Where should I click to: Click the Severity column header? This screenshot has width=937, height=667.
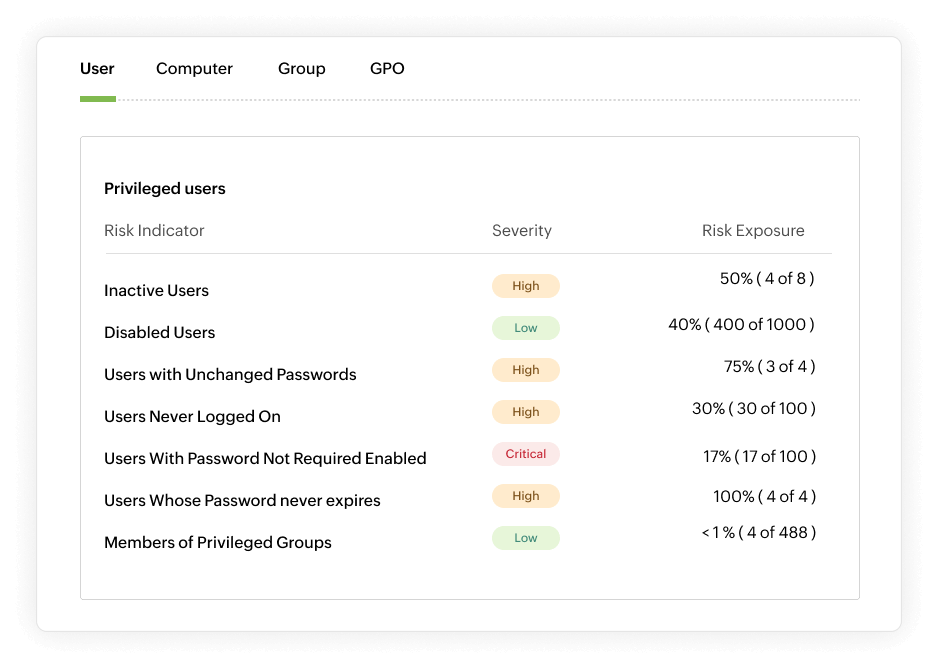point(521,230)
